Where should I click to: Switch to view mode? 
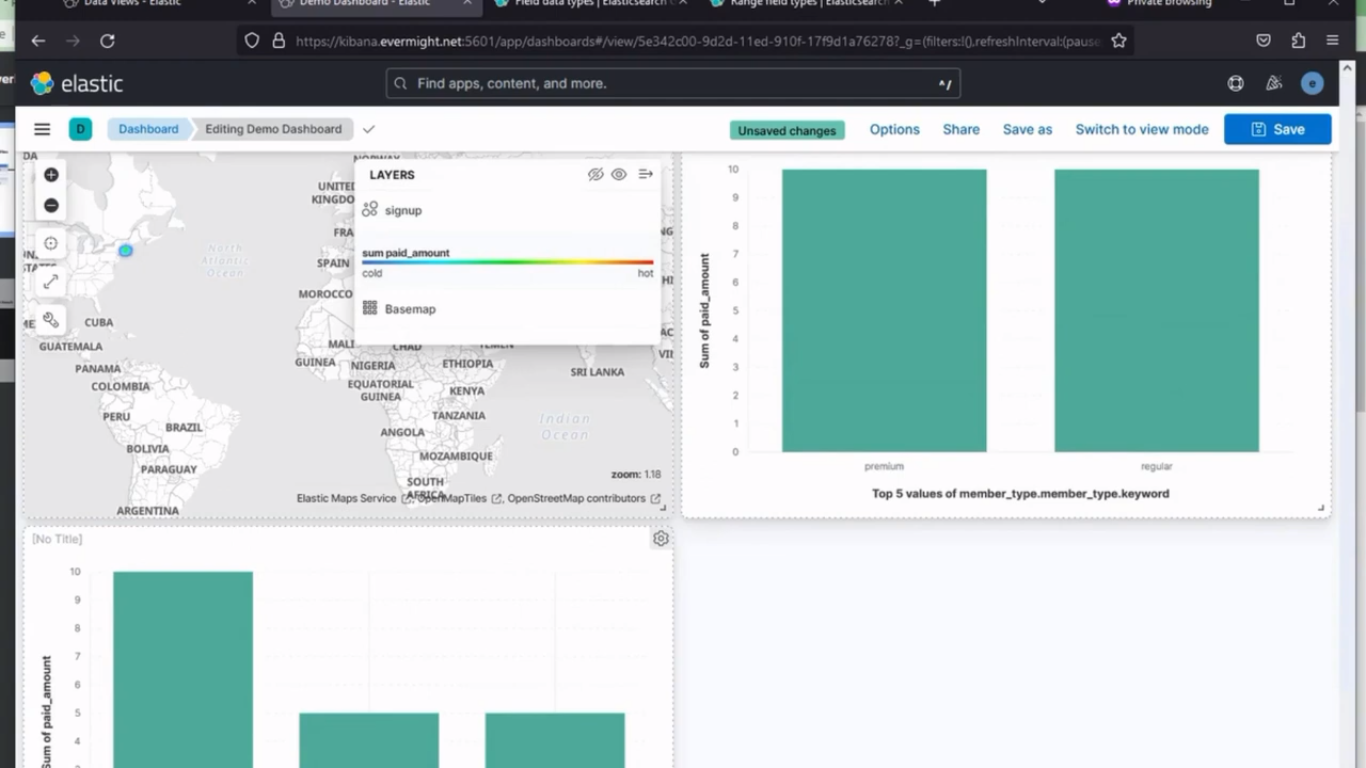(x=1142, y=129)
